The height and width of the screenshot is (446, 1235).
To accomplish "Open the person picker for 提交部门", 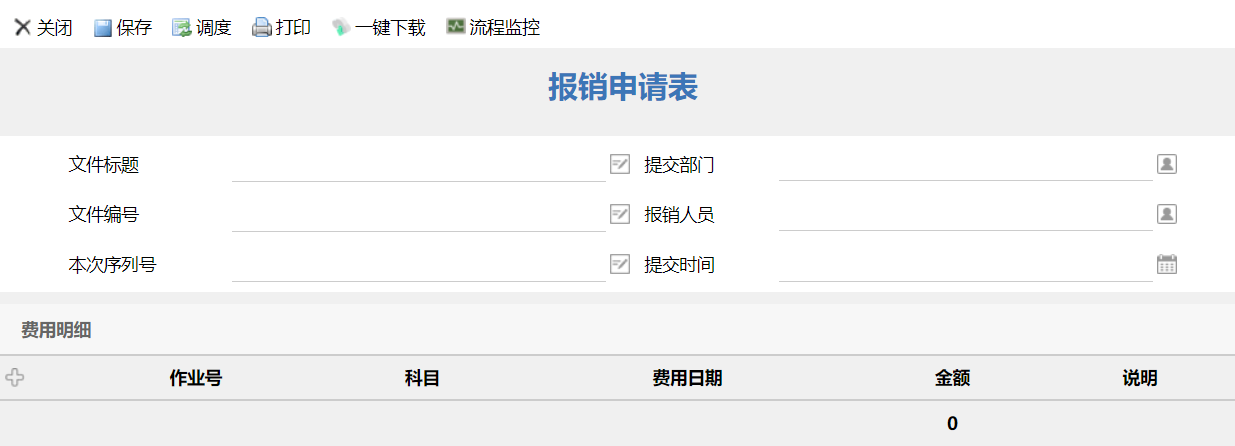I will pyautogui.click(x=1166, y=164).
